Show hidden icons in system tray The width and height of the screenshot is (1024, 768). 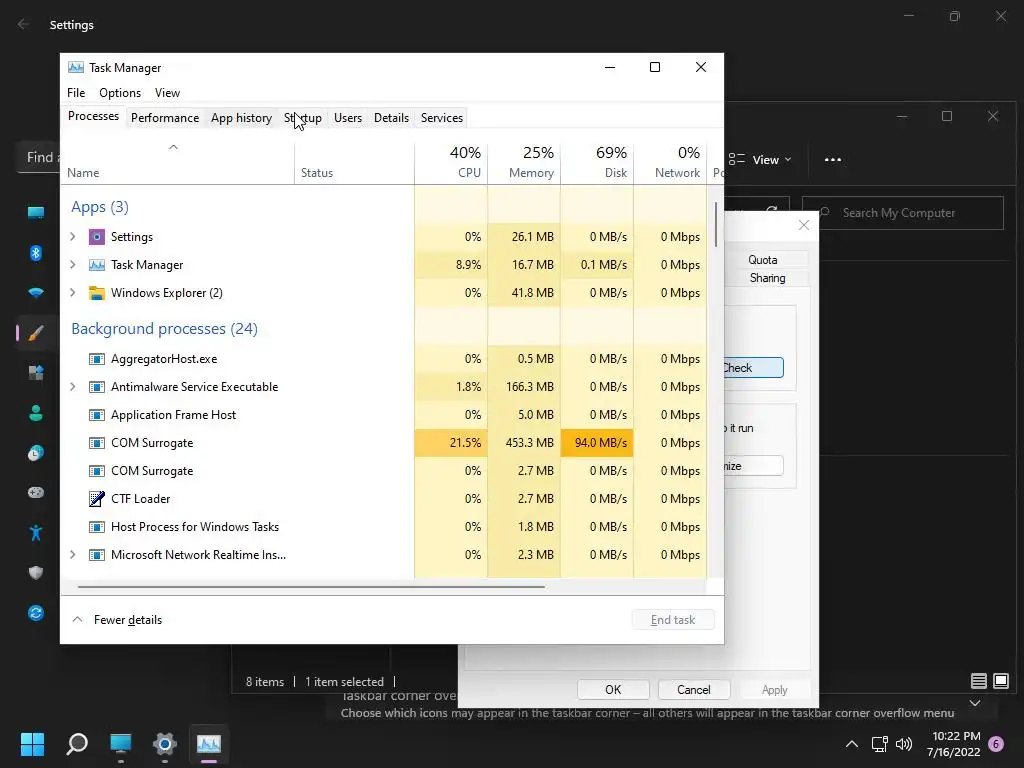click(x=852, y=744)
